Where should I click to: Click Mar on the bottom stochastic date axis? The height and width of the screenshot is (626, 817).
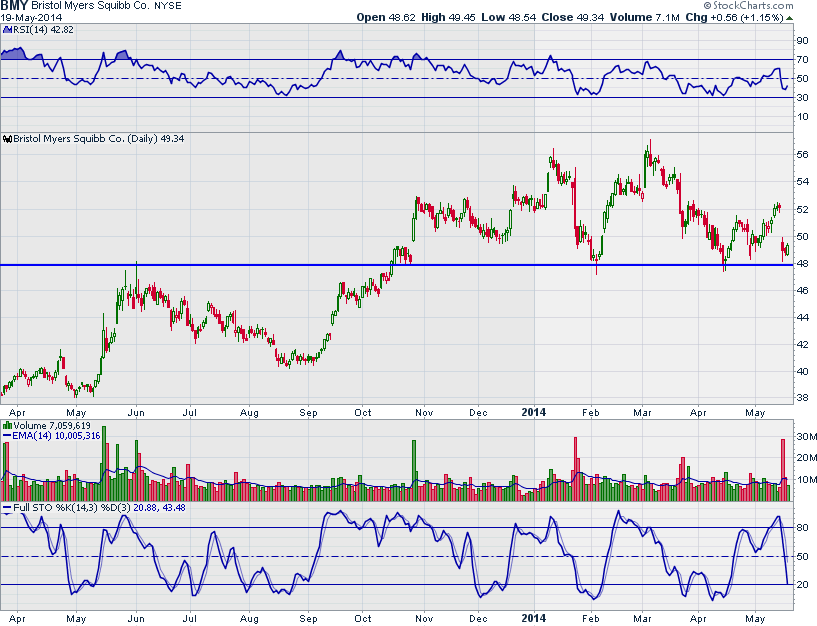tap(642, 619)
